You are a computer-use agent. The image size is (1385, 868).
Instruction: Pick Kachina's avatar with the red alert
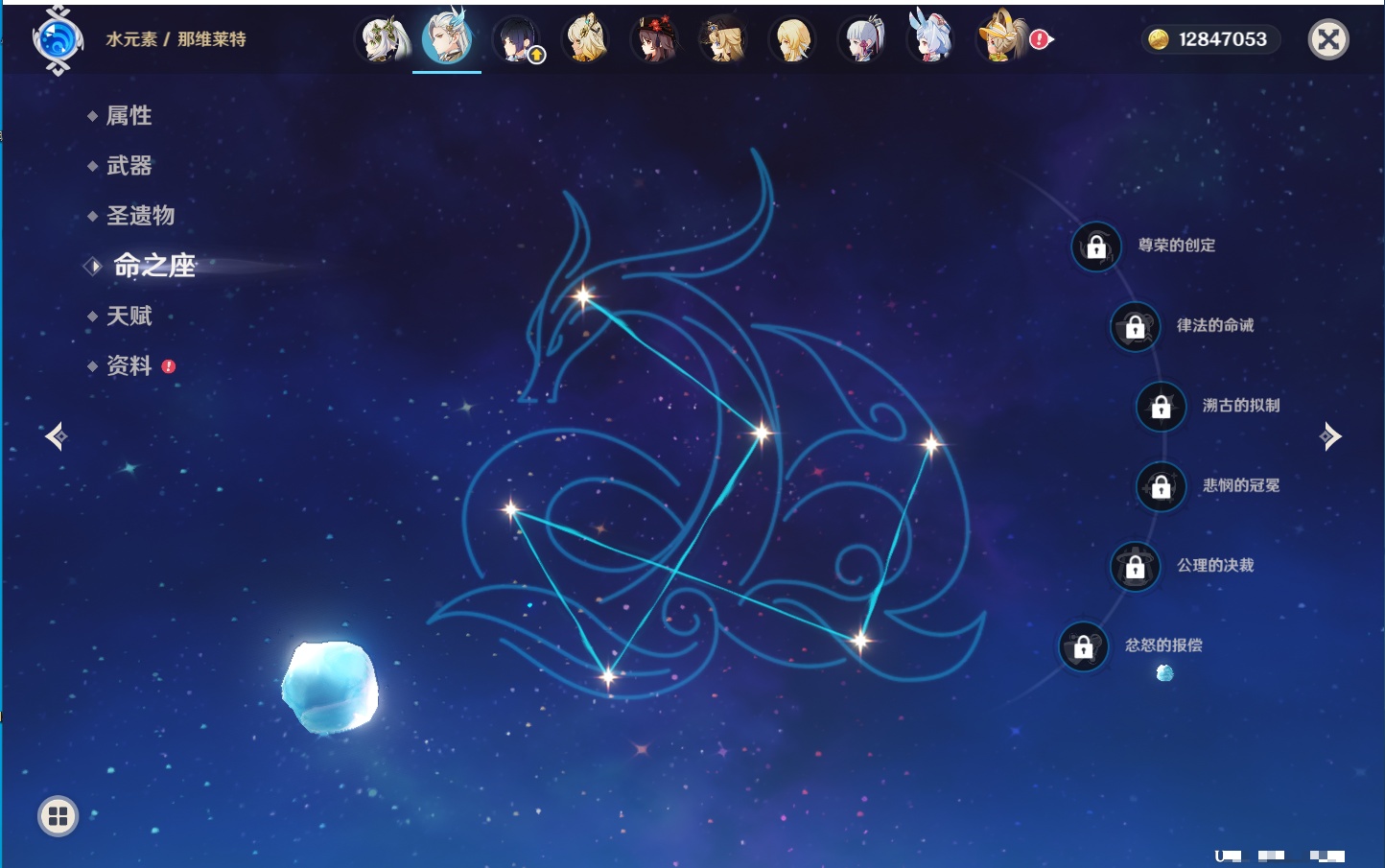point(1000,40)
